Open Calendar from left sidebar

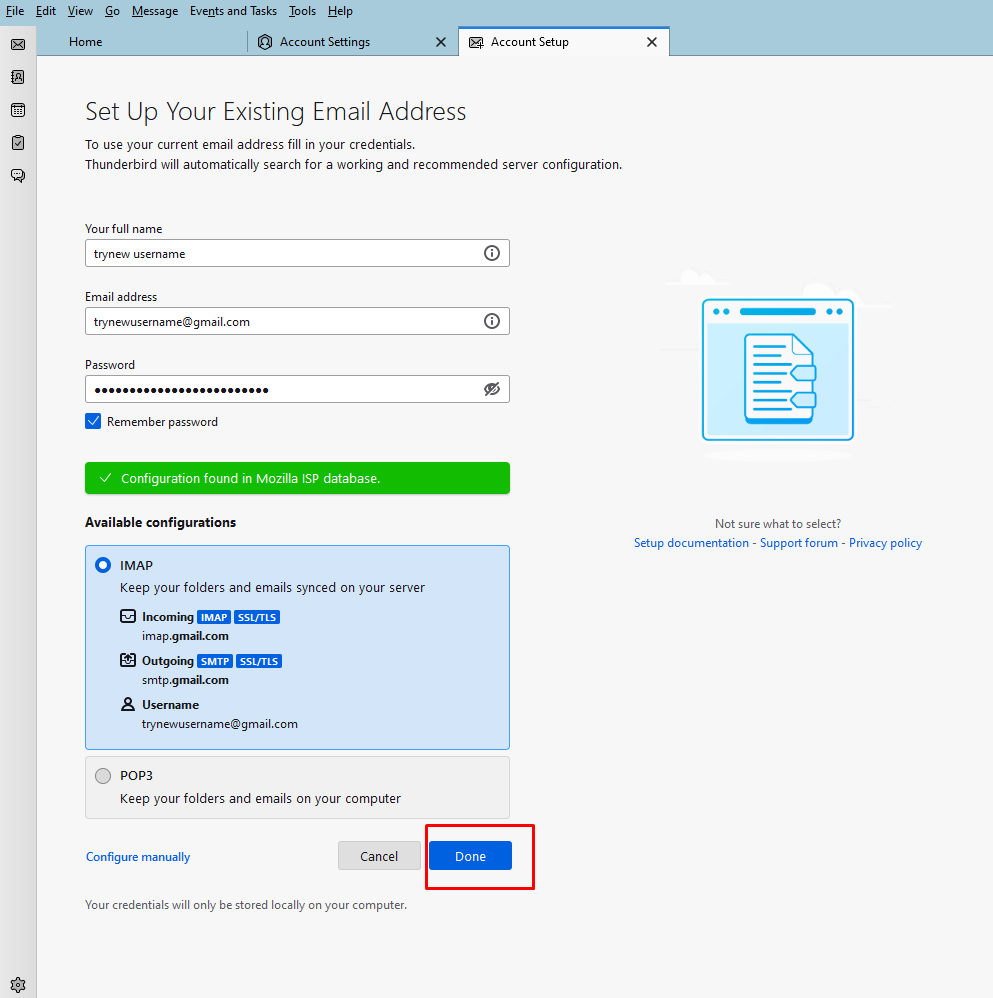tap(18, 110)
